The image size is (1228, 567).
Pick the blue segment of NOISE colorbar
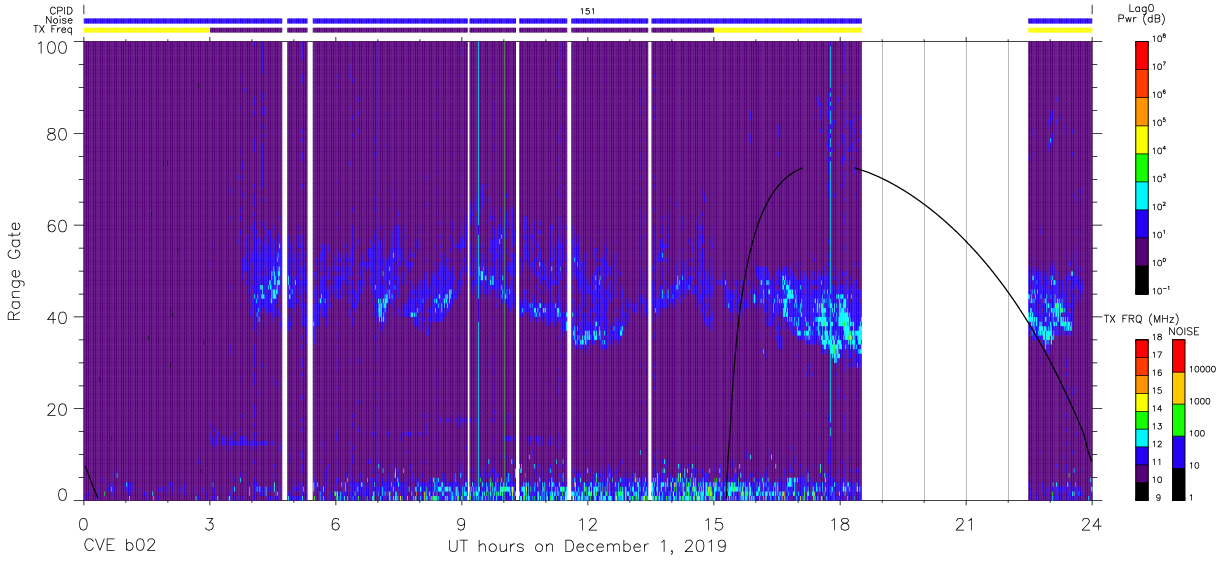tap(1178, 451)
